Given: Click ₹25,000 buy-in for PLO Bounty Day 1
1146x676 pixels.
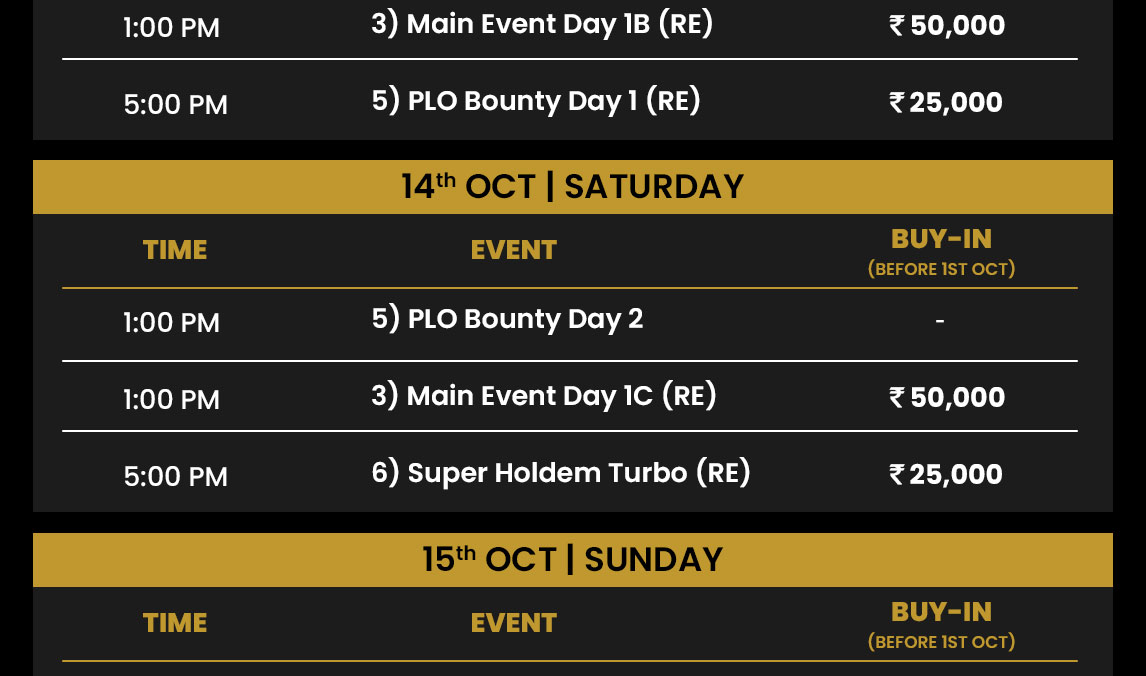Looking at the screenshot, I should (945, 102).
